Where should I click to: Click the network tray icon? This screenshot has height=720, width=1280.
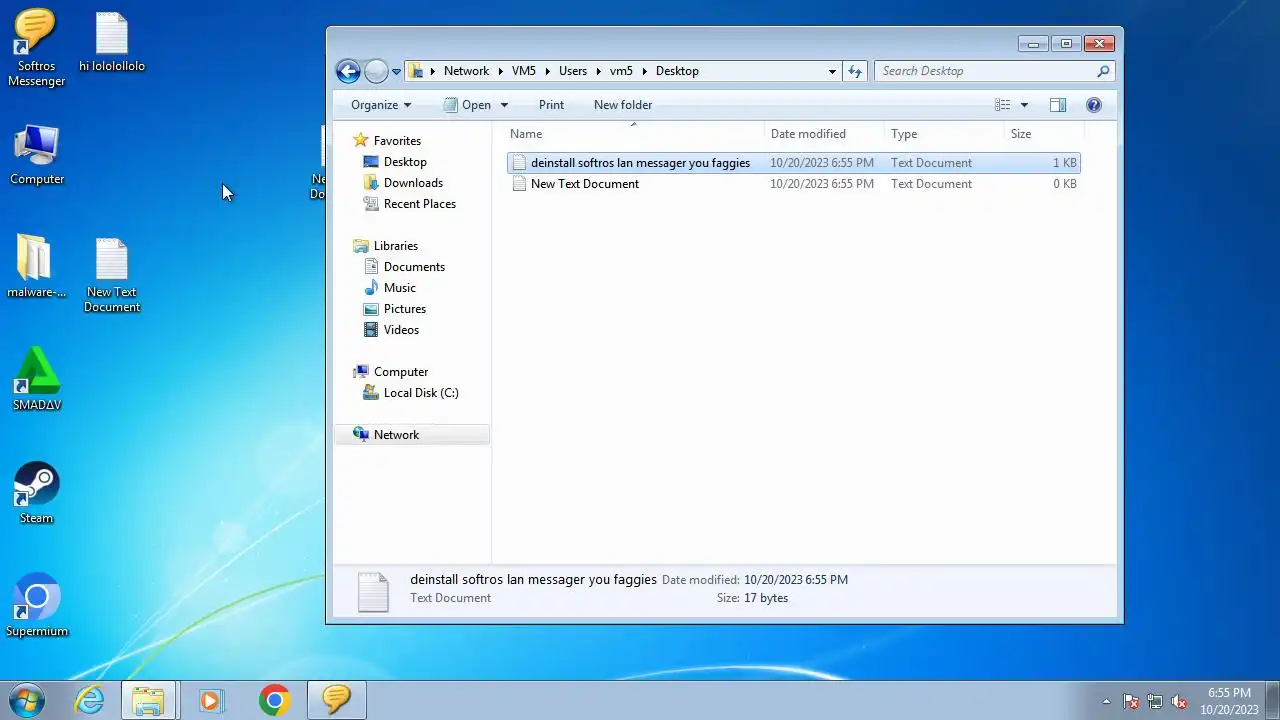[x=1155, y=701]
